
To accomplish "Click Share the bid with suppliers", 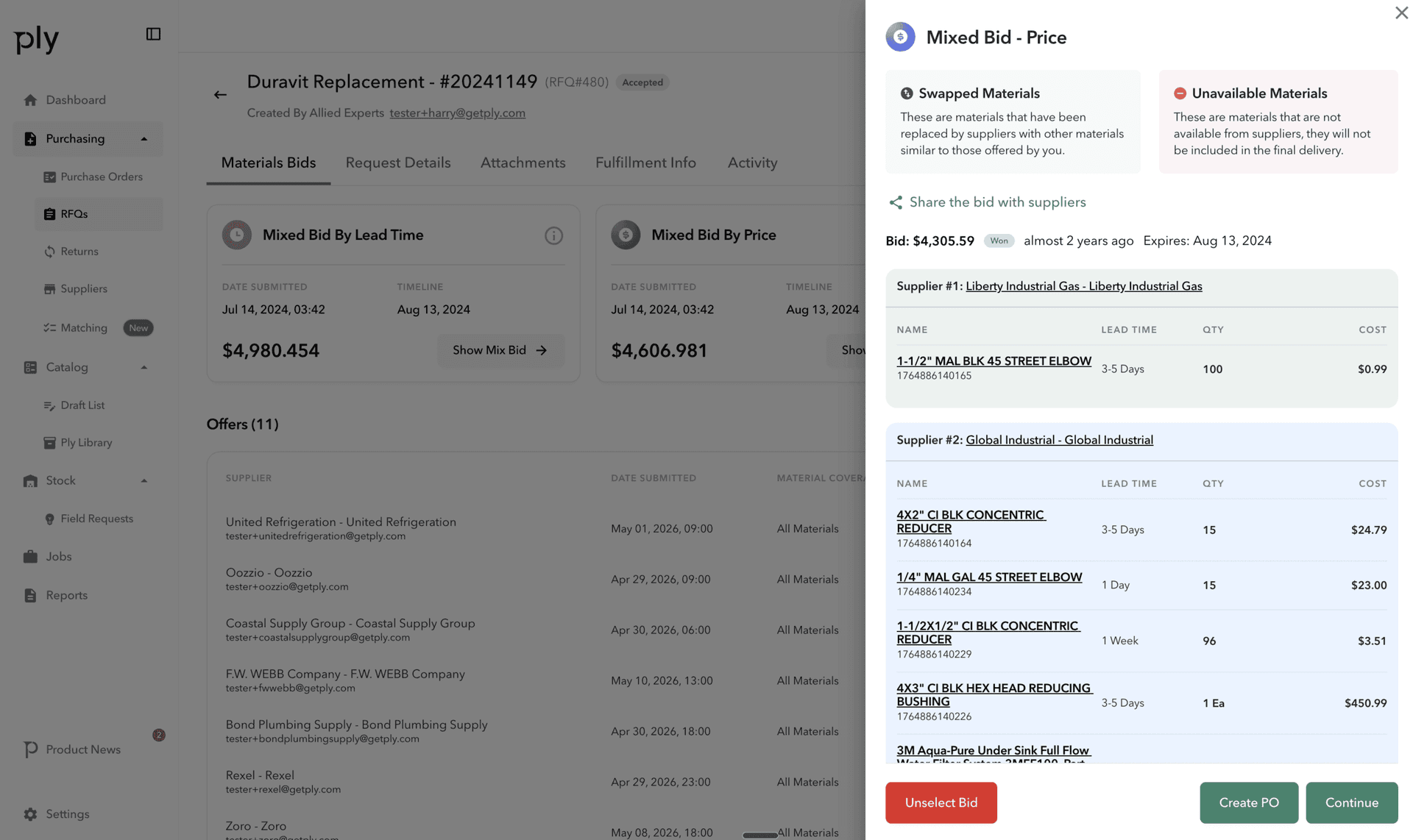I will click(997, 202).
